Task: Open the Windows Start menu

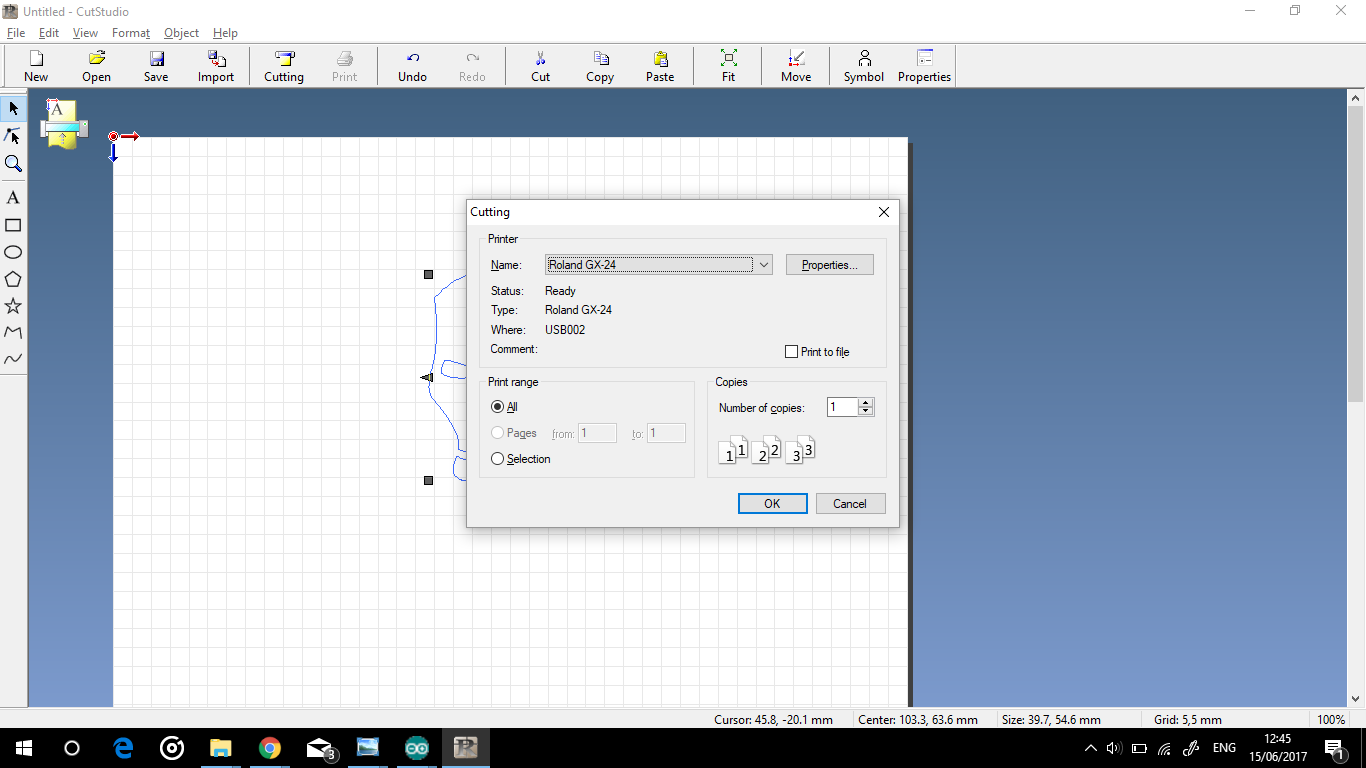Action: coord(24,748)
